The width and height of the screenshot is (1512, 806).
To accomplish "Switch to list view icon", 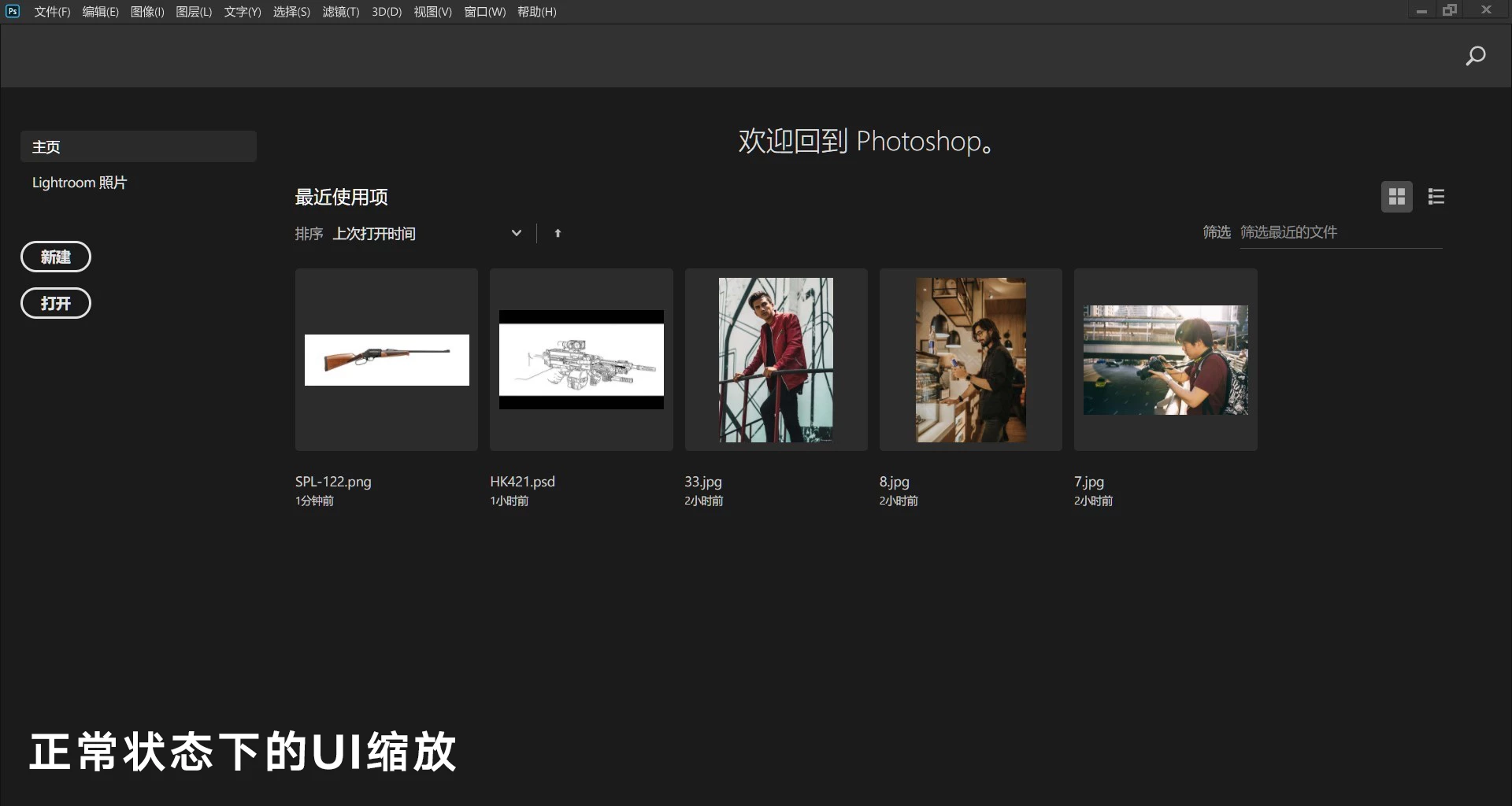I will coord(1436,197).
